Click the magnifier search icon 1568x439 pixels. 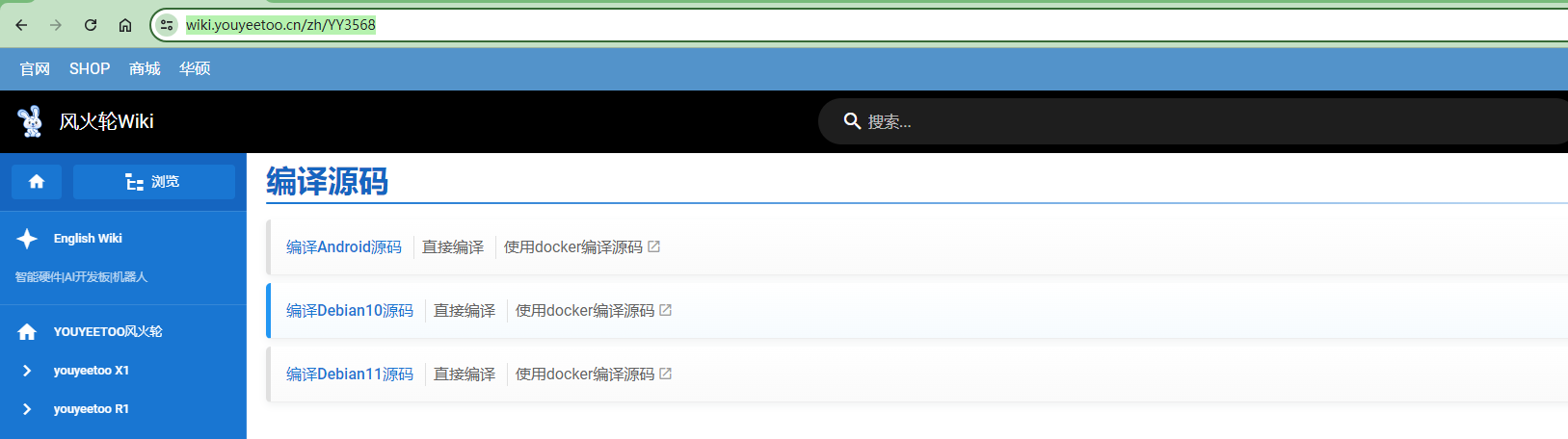coord(852,121)
